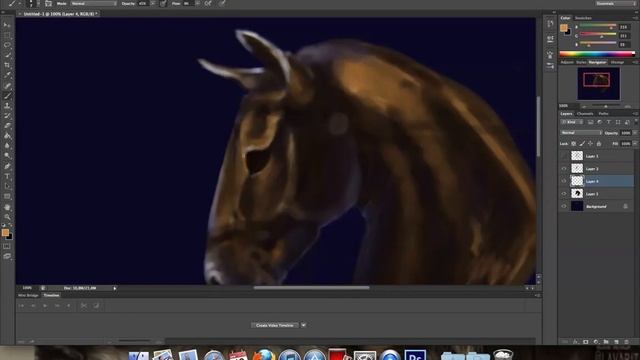This screenshot has height=360, width=640.
Task: Switch to the Swatches tab
Action: click(583, 18)
